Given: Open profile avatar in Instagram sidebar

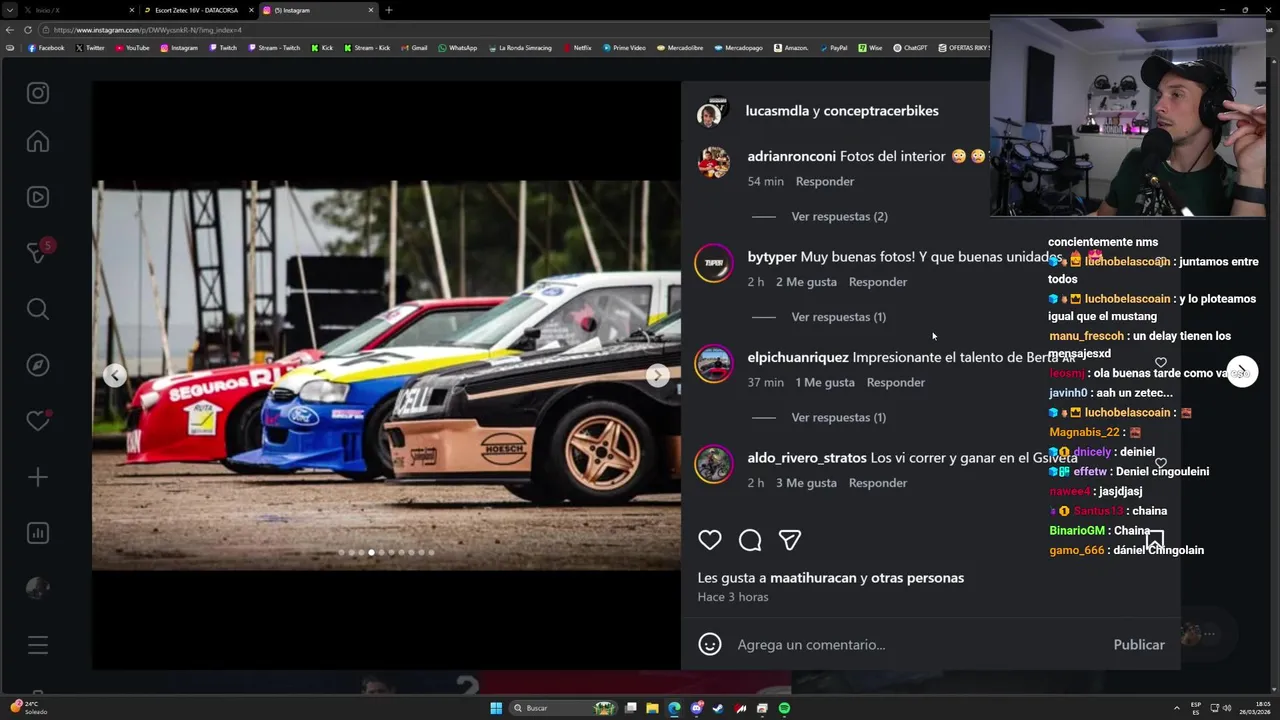Looking at the screenshot, I should click(x=38, y=588).
